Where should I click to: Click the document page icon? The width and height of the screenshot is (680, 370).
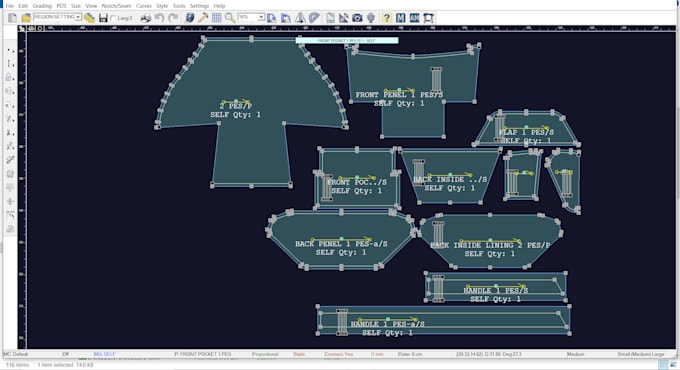point(330,18)
